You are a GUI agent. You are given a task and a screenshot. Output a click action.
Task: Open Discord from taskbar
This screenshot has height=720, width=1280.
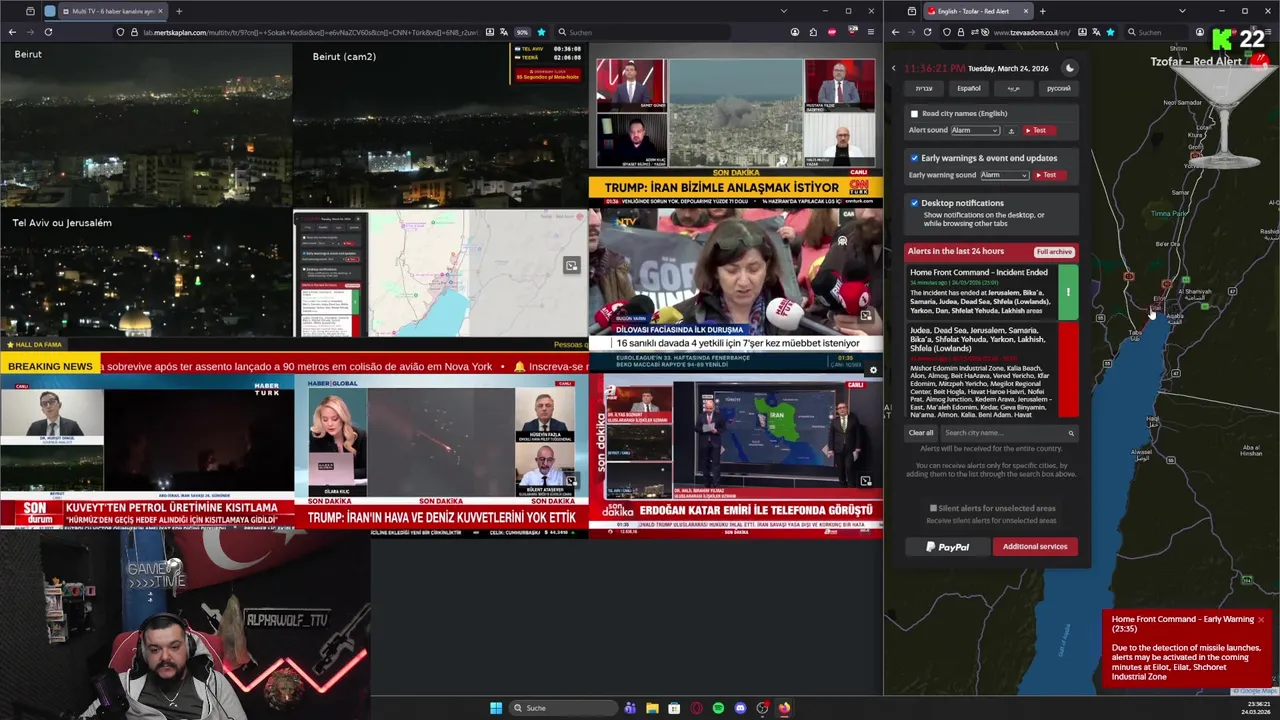pos(740,708)
